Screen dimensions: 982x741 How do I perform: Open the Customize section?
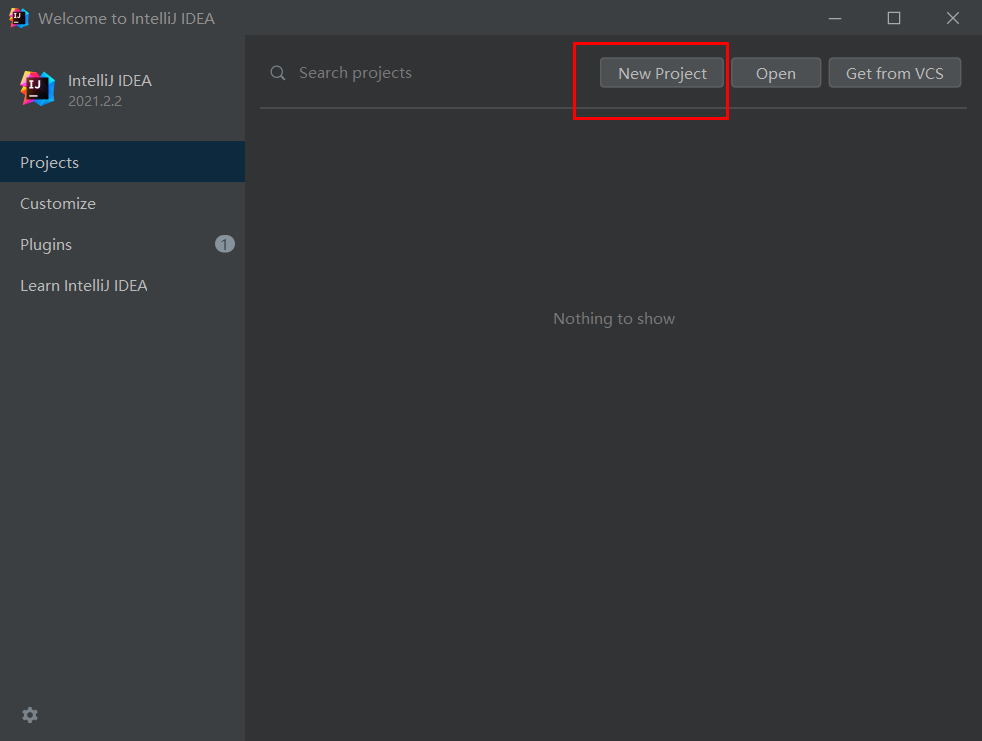click(x=122, y=203)
